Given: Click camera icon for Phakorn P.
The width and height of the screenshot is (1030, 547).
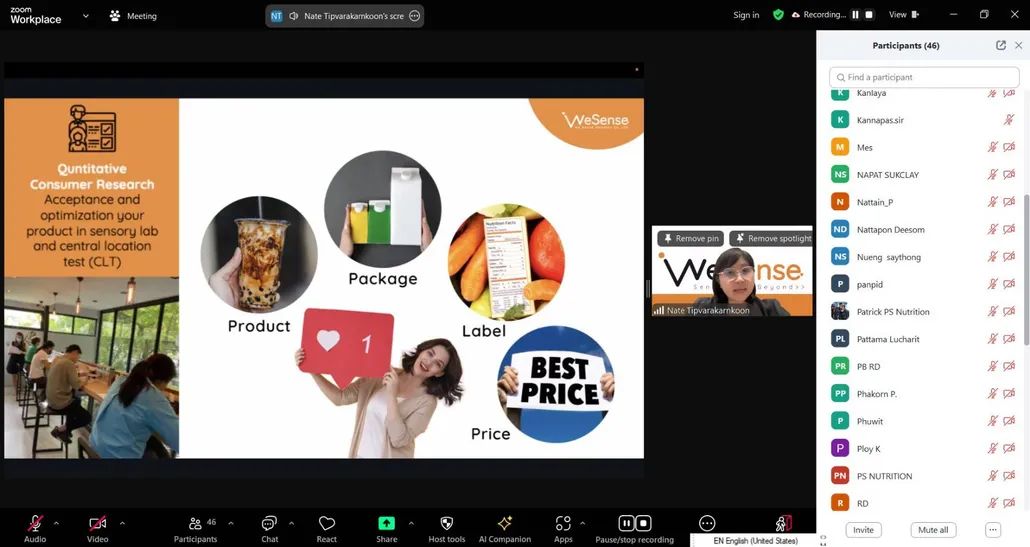Looking at the screenshot, I should 1009,393.
